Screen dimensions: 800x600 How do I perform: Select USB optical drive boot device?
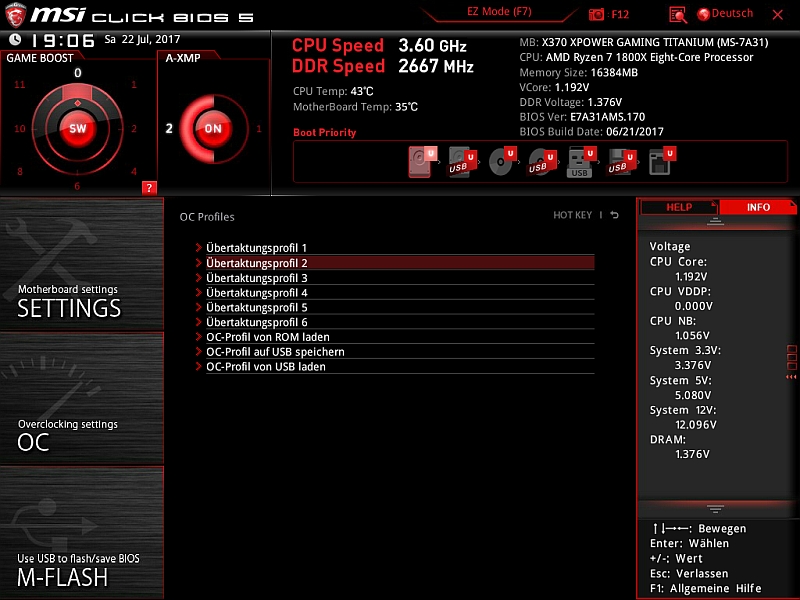[x=542, y=162]
